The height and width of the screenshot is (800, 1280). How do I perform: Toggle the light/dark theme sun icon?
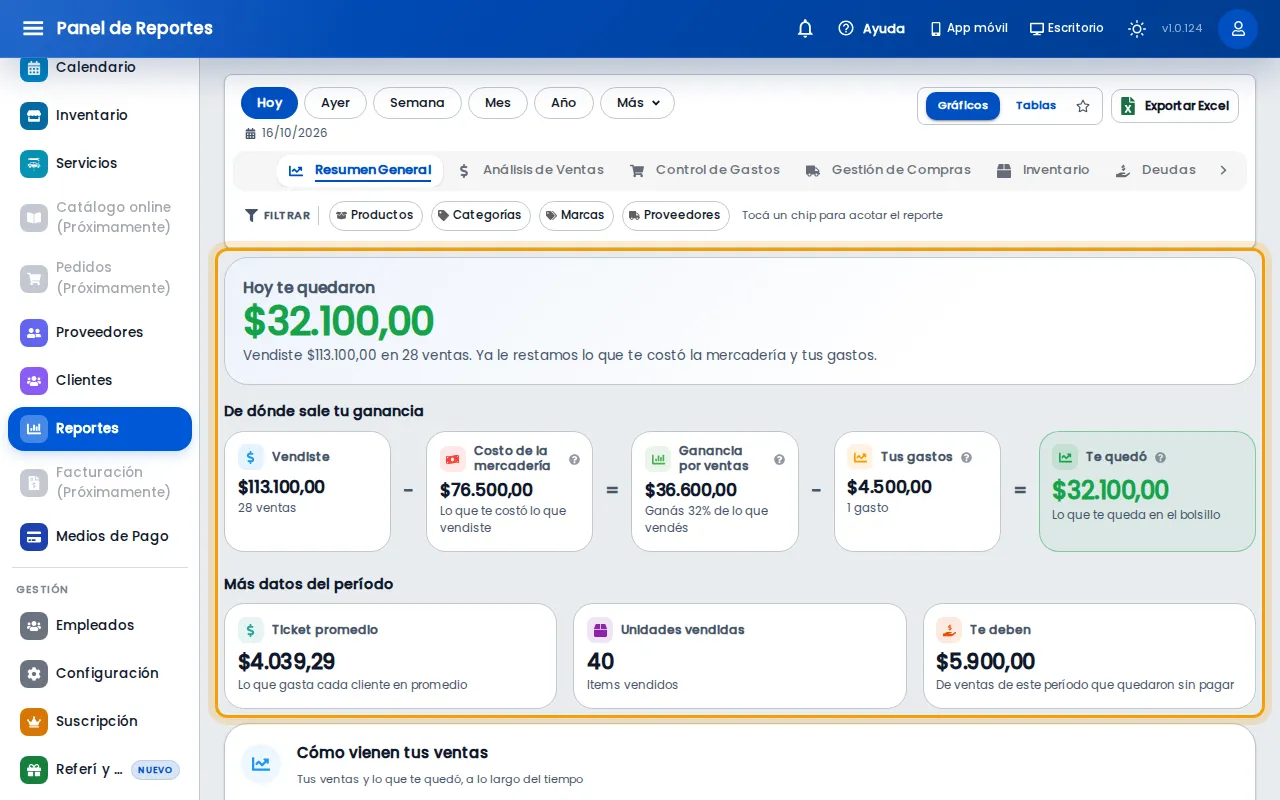click(1137, 29)
